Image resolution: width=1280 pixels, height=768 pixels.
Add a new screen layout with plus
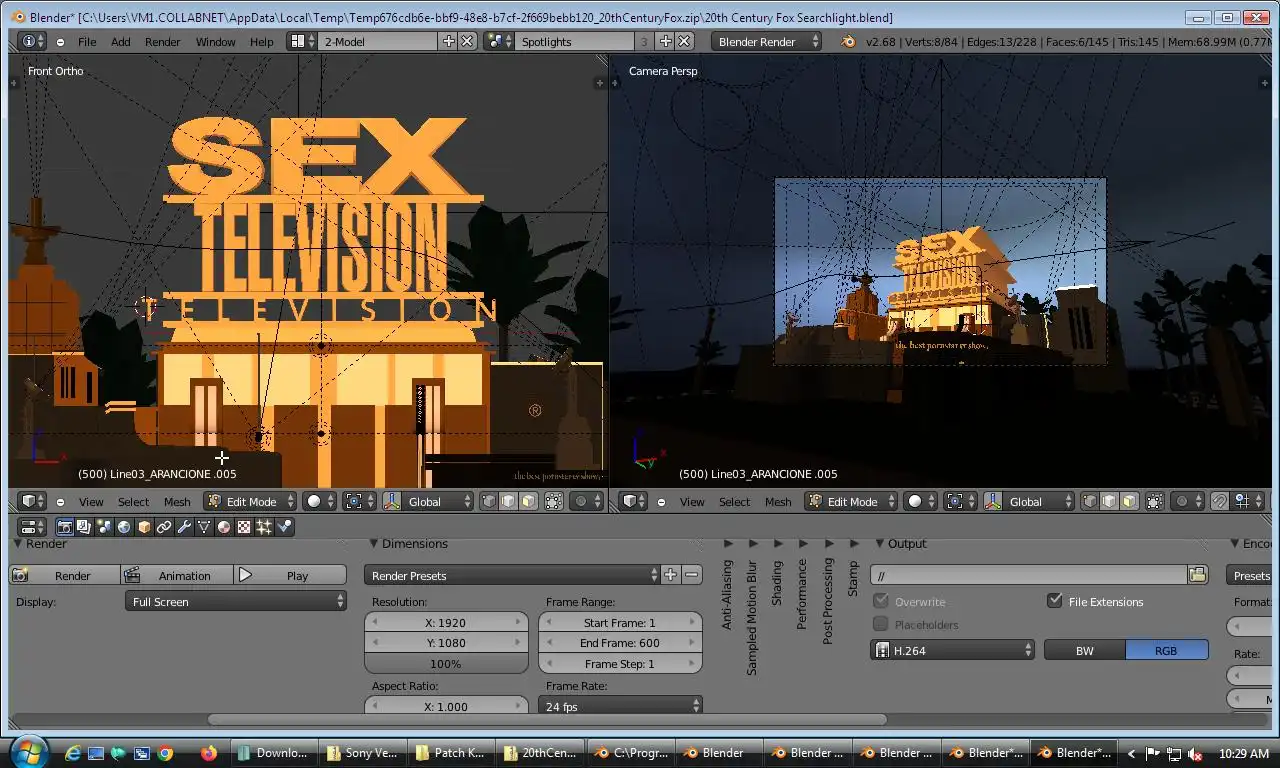coord(449,41)
